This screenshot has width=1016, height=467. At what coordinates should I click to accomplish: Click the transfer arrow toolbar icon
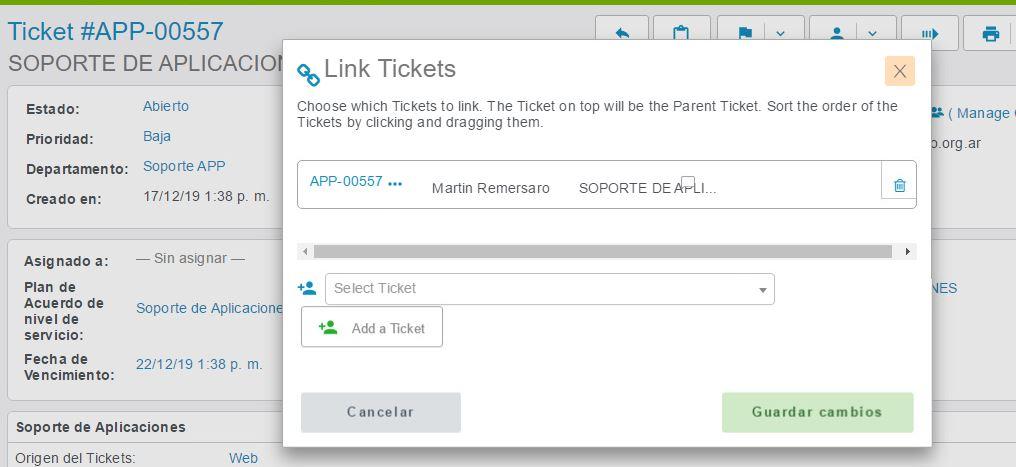[x=929, y=34]
